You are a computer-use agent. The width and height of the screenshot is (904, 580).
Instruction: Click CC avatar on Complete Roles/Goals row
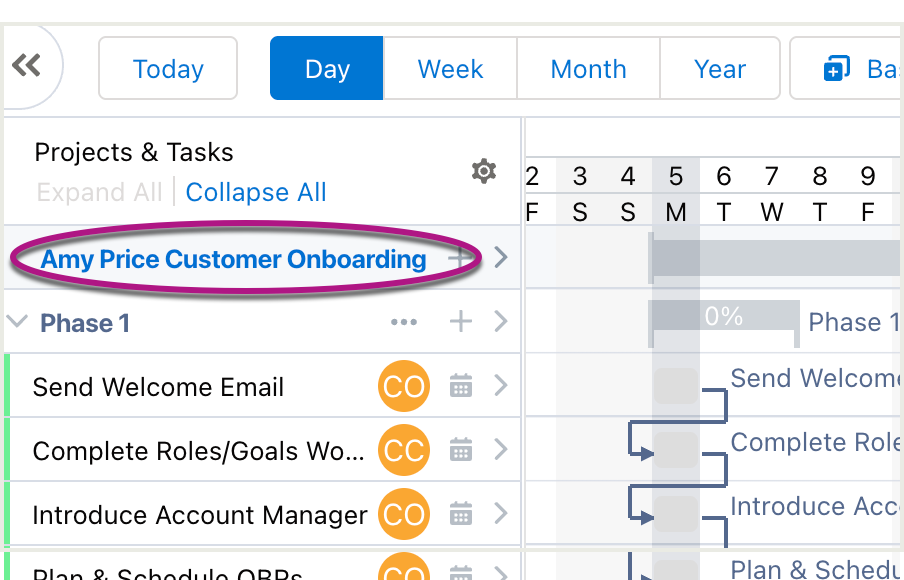(404, 450)
